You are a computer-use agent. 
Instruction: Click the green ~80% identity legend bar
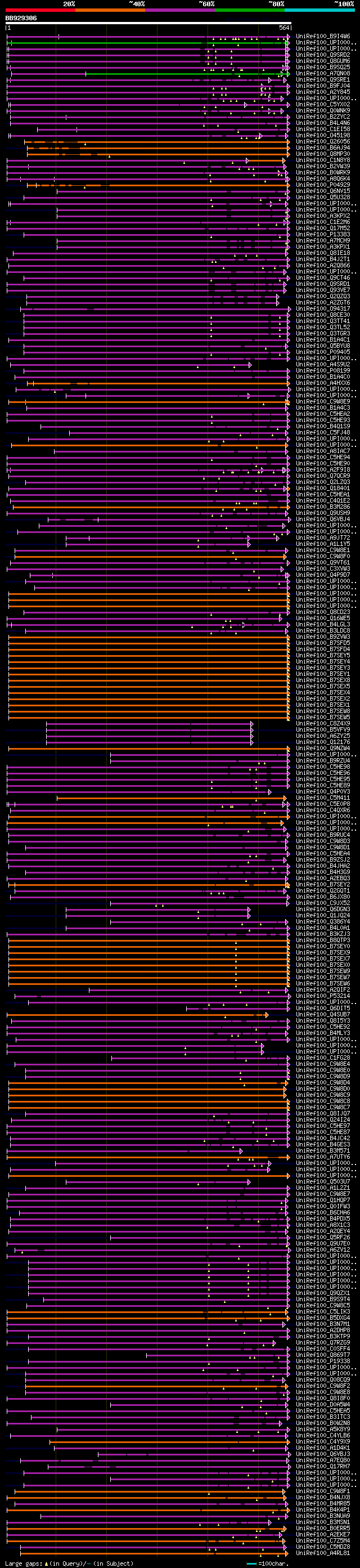pyautogui.click(x=250, y=10)
